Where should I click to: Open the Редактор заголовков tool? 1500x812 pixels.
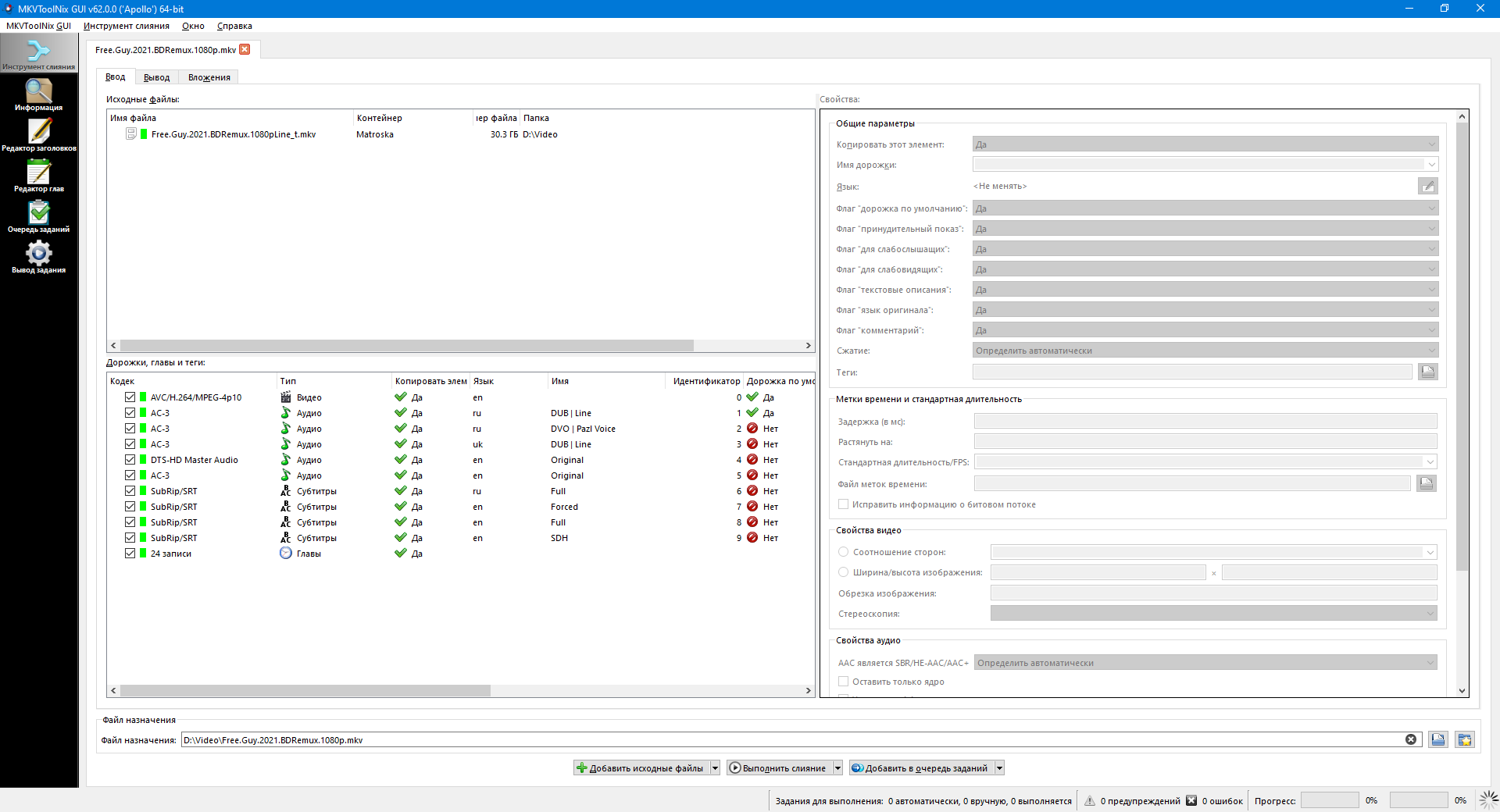point(38,136)
